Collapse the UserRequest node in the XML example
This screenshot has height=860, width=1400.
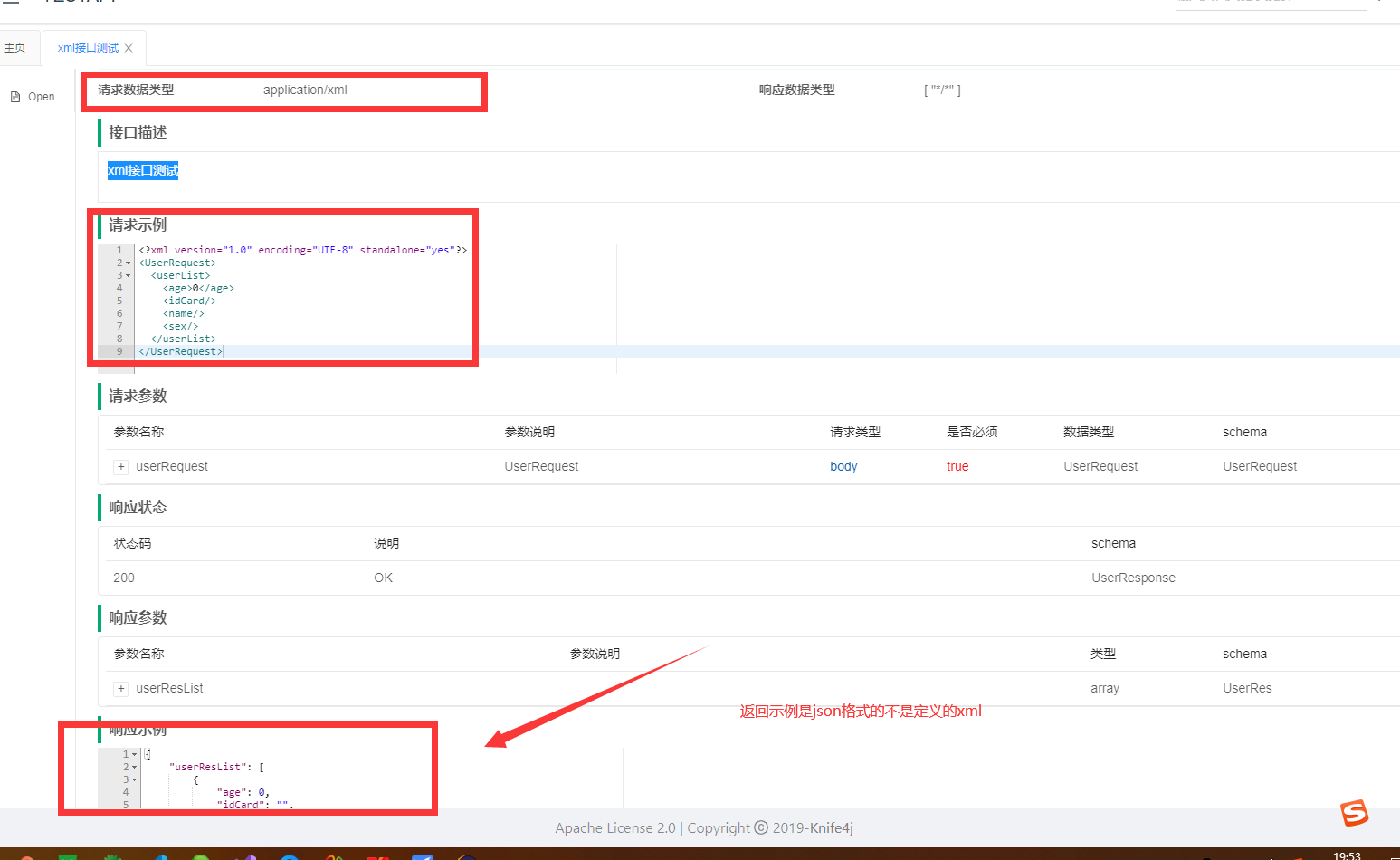(x=128, y=263)
